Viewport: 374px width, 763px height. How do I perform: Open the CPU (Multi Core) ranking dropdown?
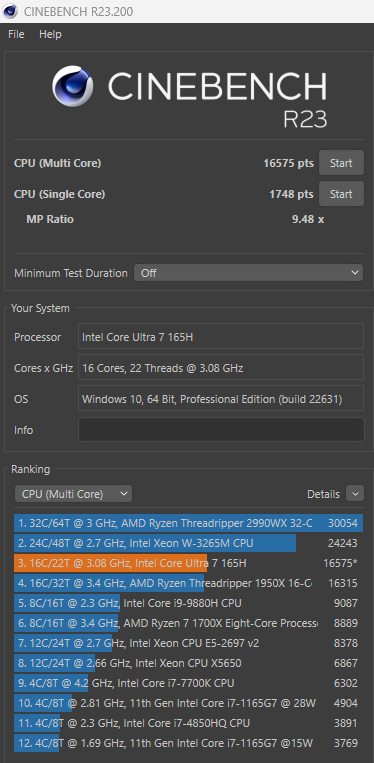[73, 494]
